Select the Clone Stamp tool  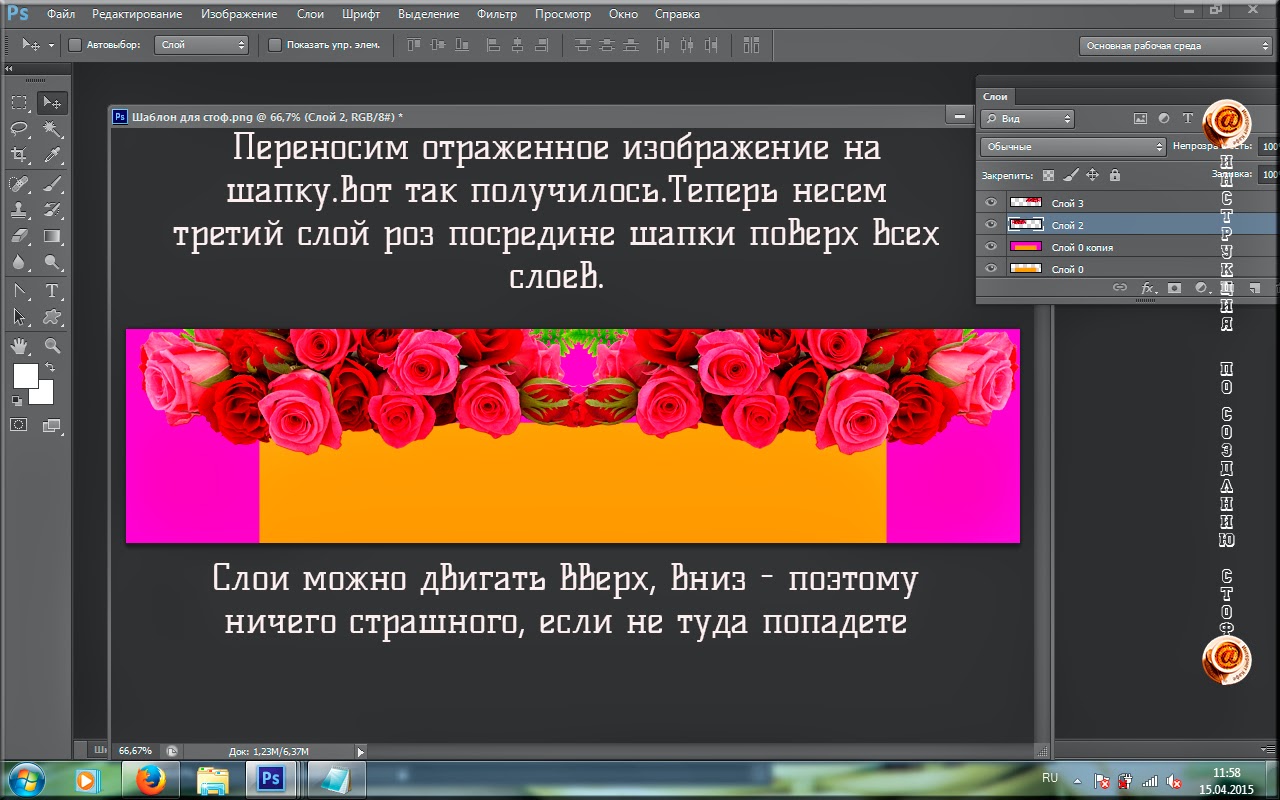(19, 210)
